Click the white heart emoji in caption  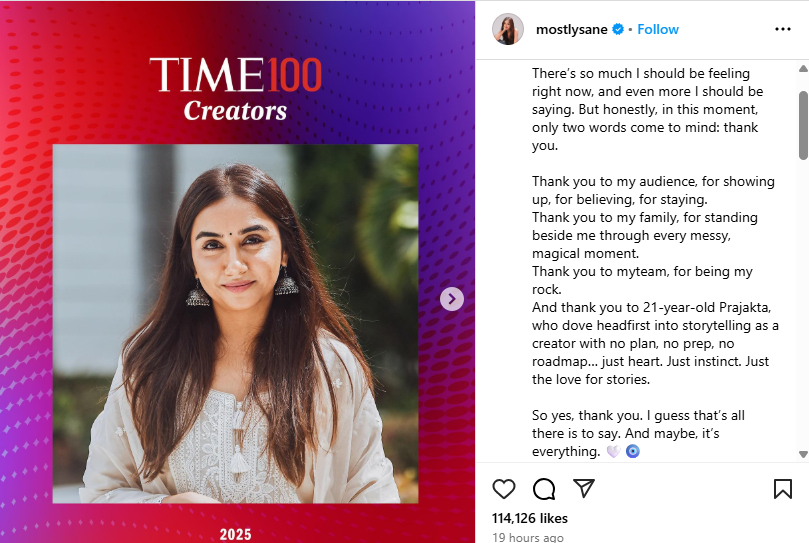point(613,452)
